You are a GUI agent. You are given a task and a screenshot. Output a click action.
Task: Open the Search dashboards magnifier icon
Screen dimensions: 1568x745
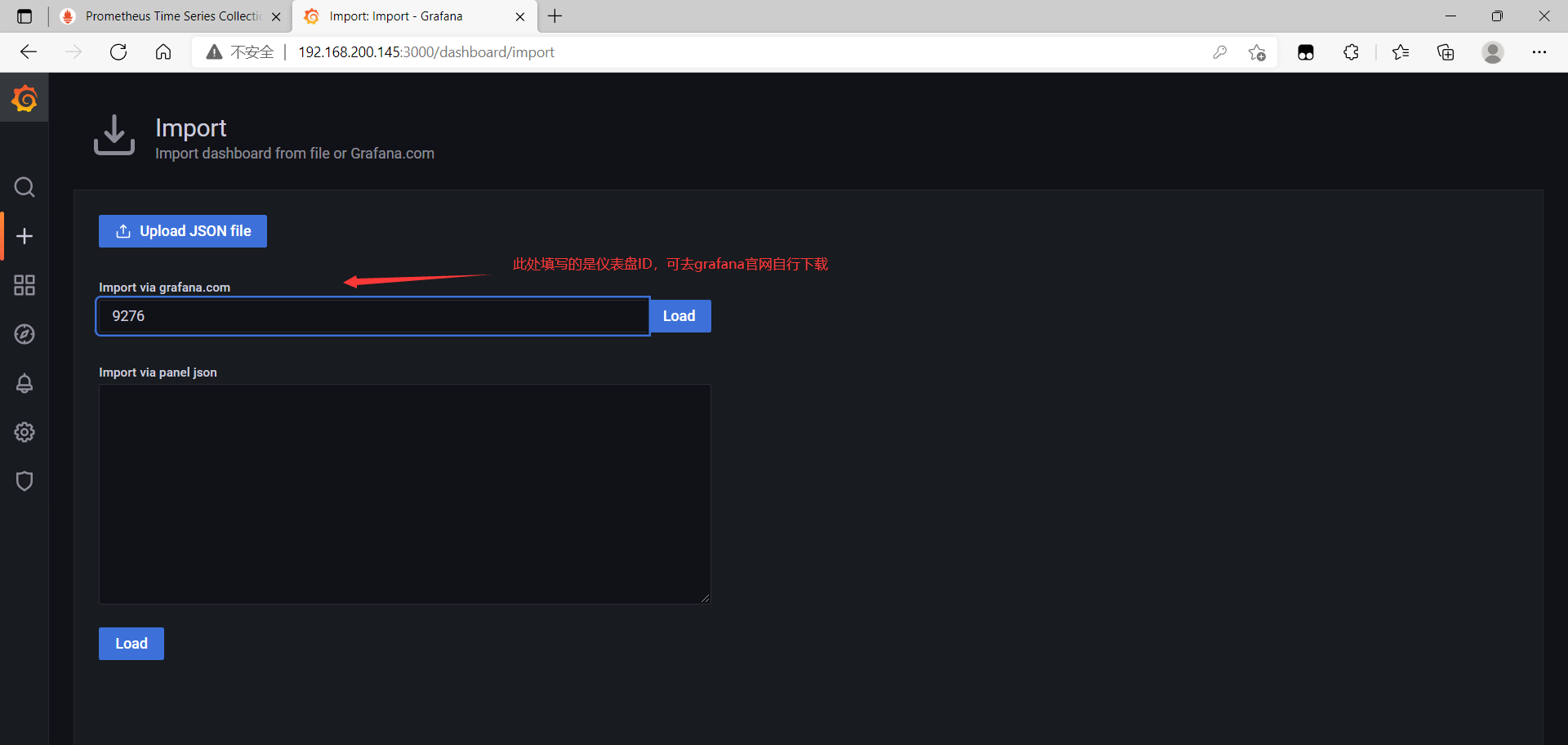point(24,187)
